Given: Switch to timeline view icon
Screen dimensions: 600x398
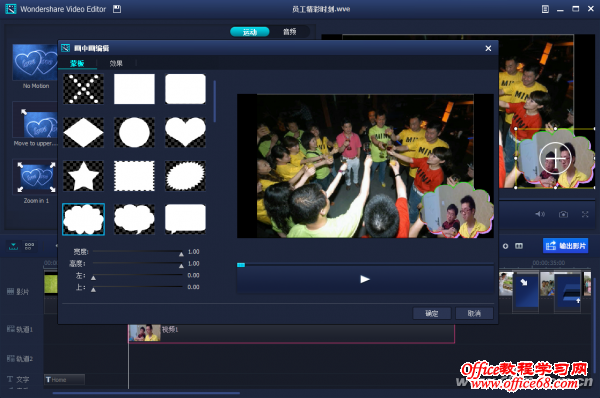Looking at the screenshot, I should [13, 246].
